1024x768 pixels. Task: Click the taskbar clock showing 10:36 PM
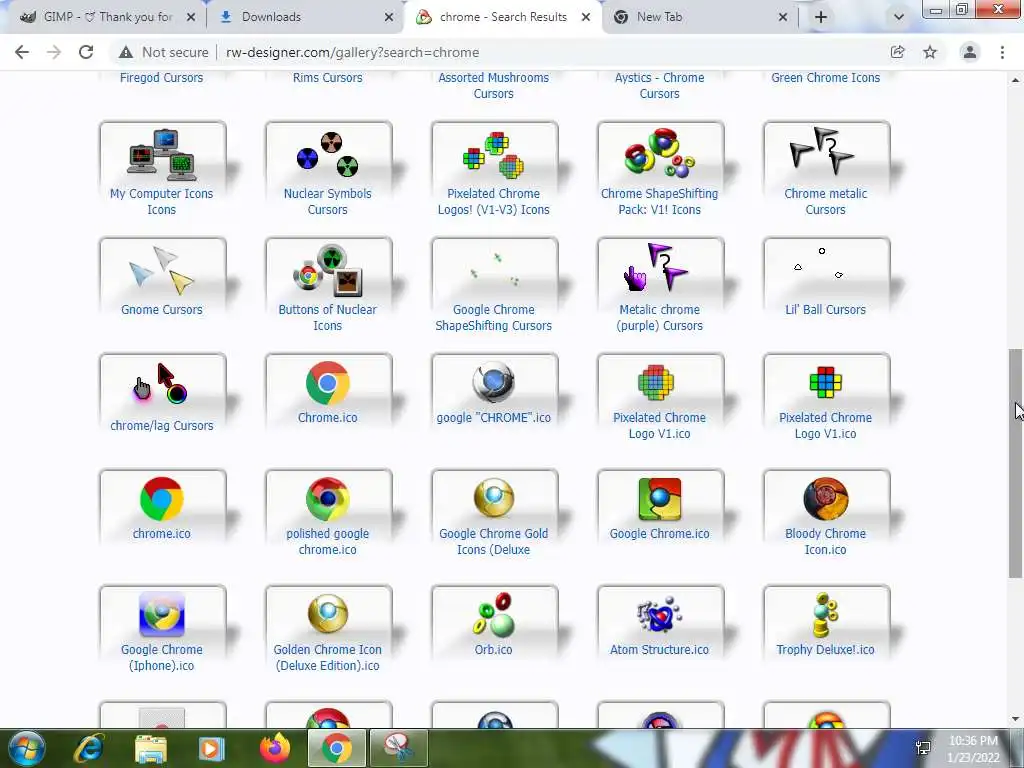(974, 748)
